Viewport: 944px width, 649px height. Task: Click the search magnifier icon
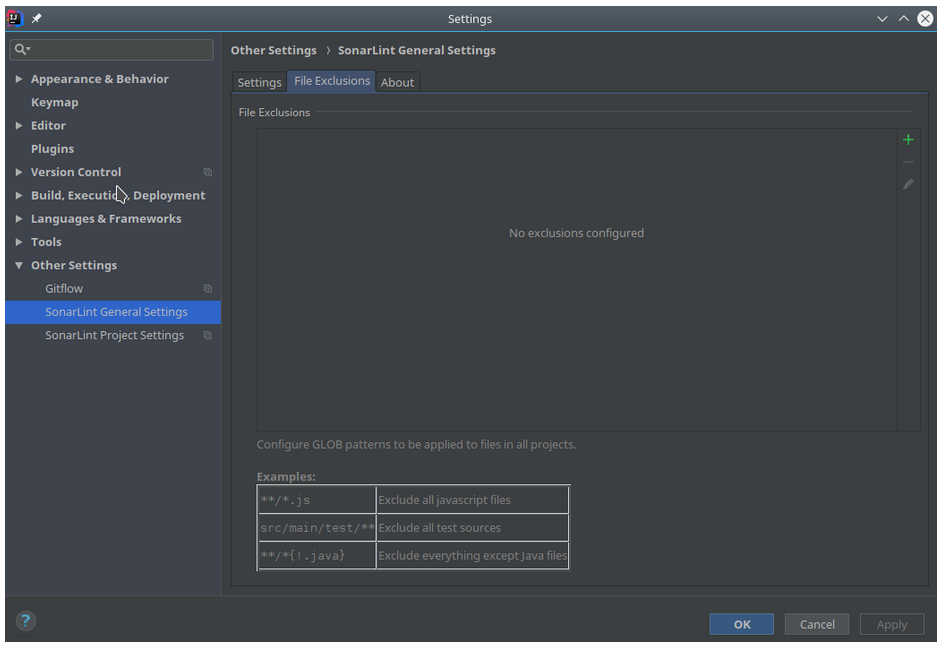21,49
